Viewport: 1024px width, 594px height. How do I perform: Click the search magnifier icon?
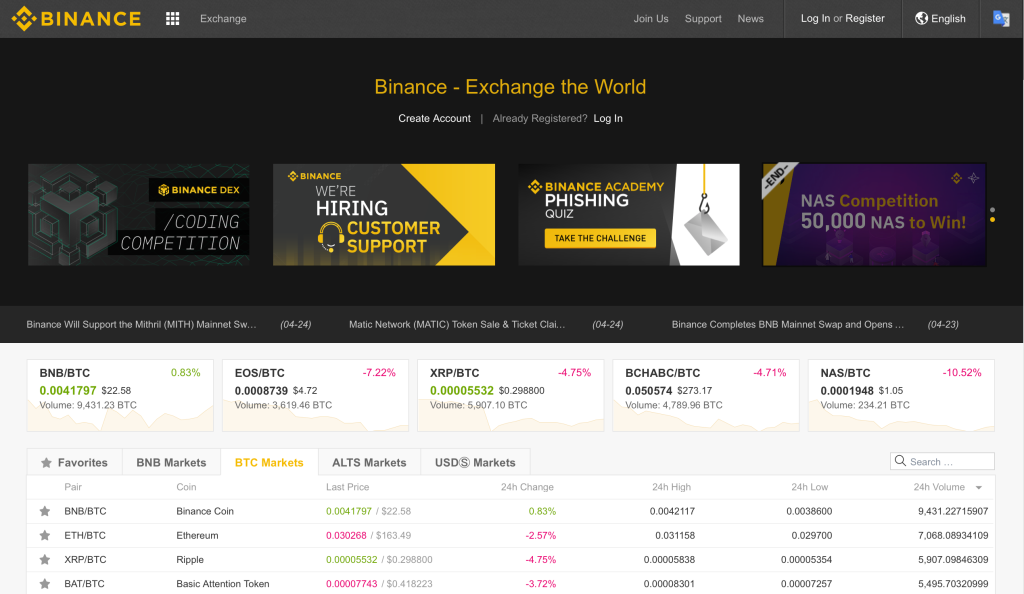point(900,461)
